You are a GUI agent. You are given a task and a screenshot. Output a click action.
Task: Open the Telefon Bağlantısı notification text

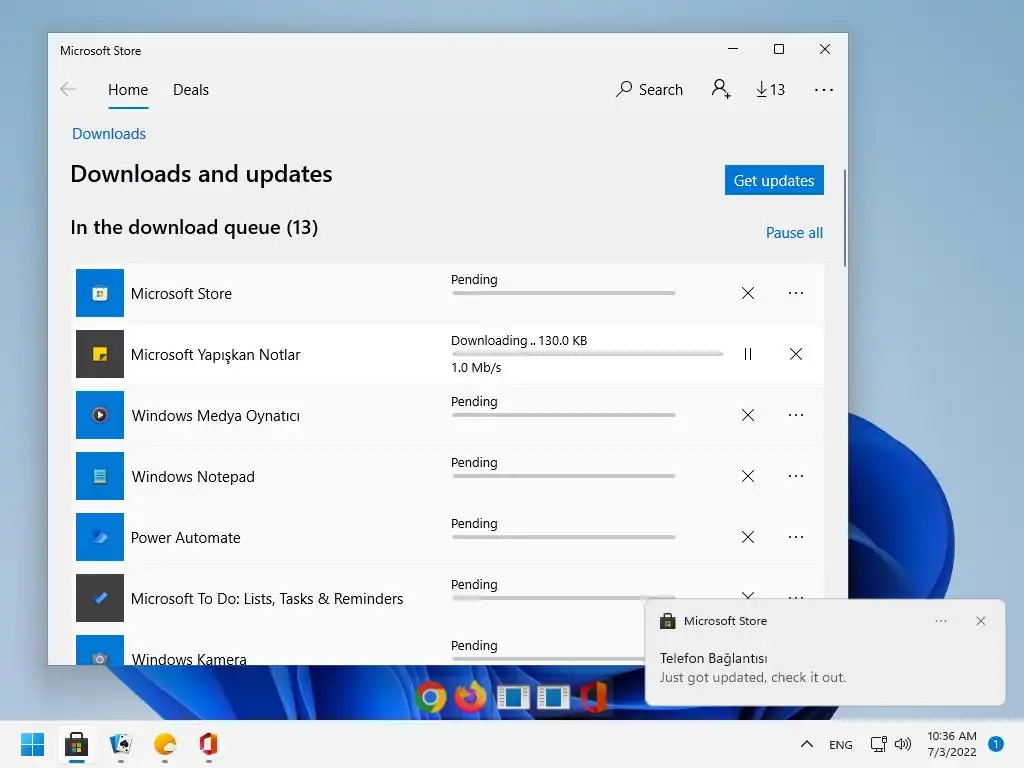pos(752,667)
